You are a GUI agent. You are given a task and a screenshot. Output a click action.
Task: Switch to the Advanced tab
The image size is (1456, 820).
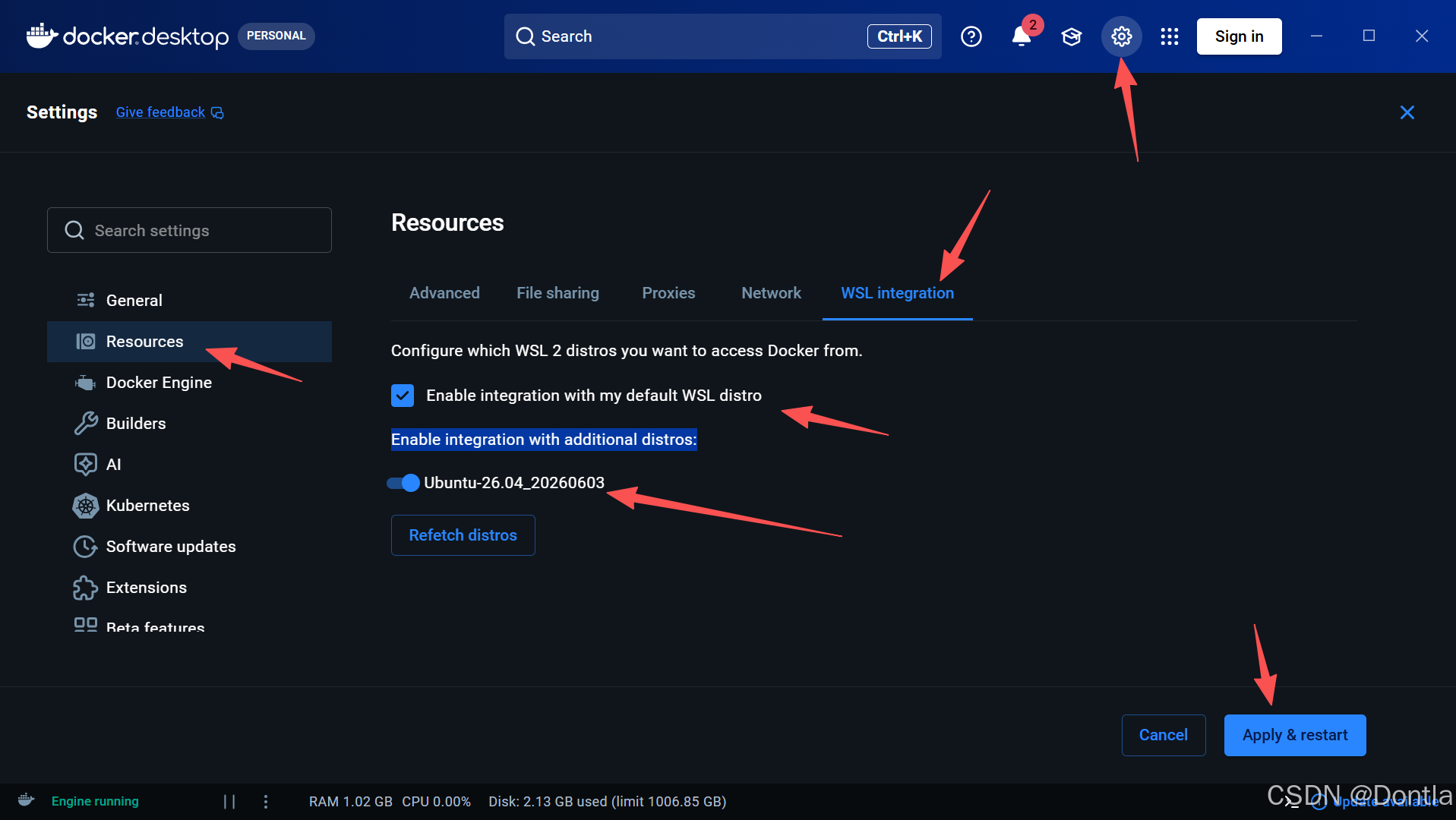point(444,293)
